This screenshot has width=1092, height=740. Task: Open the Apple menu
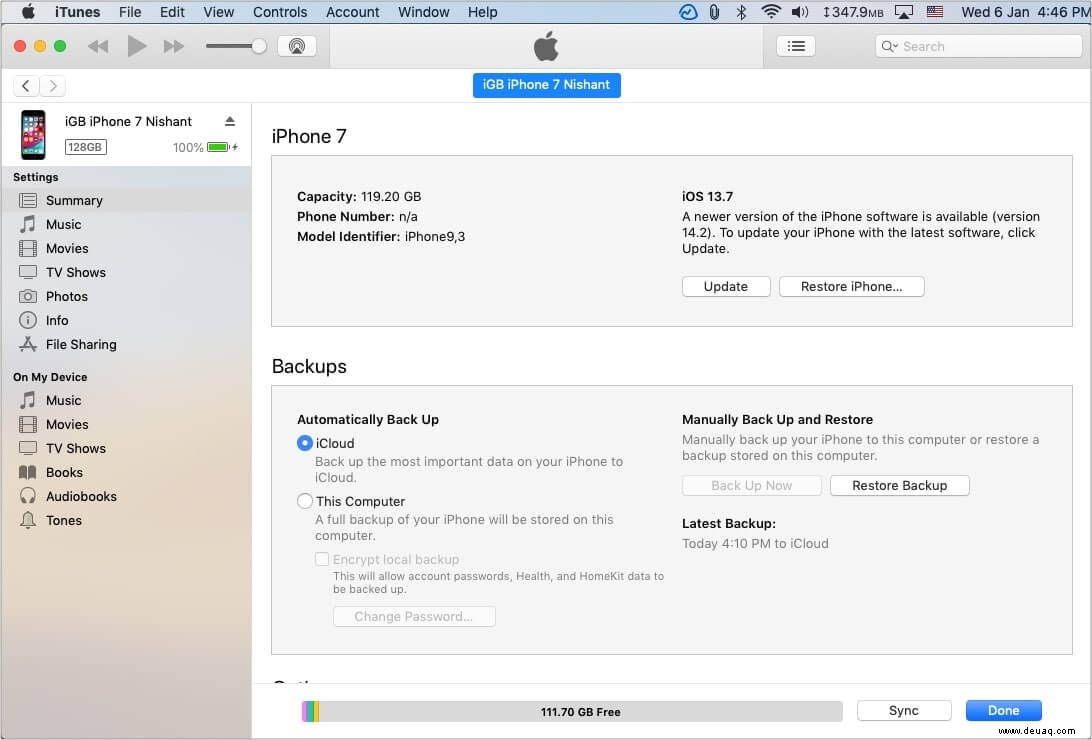point(28,12)
